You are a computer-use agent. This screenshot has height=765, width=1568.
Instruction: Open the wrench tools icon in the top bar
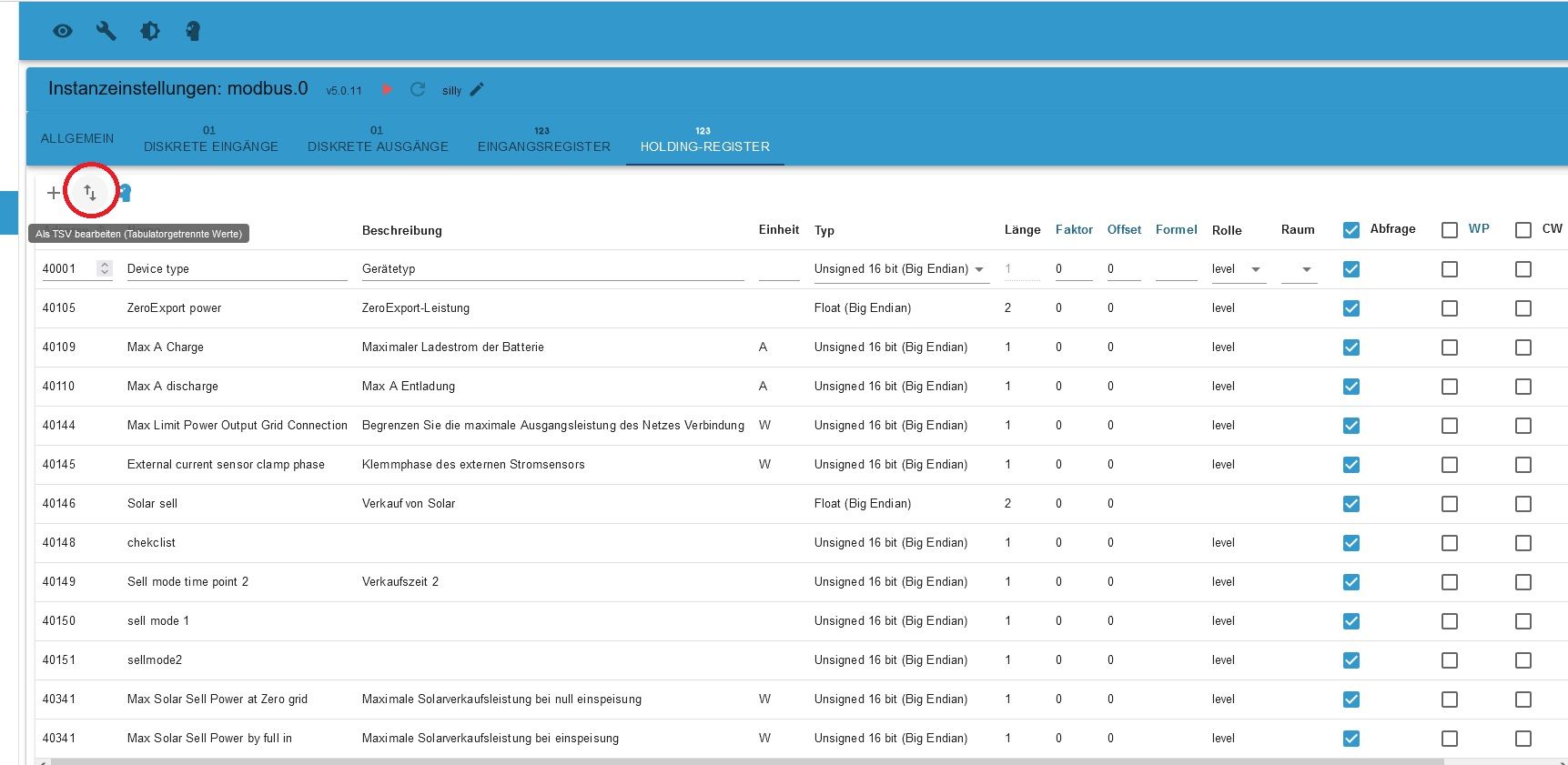coord(106,31)
